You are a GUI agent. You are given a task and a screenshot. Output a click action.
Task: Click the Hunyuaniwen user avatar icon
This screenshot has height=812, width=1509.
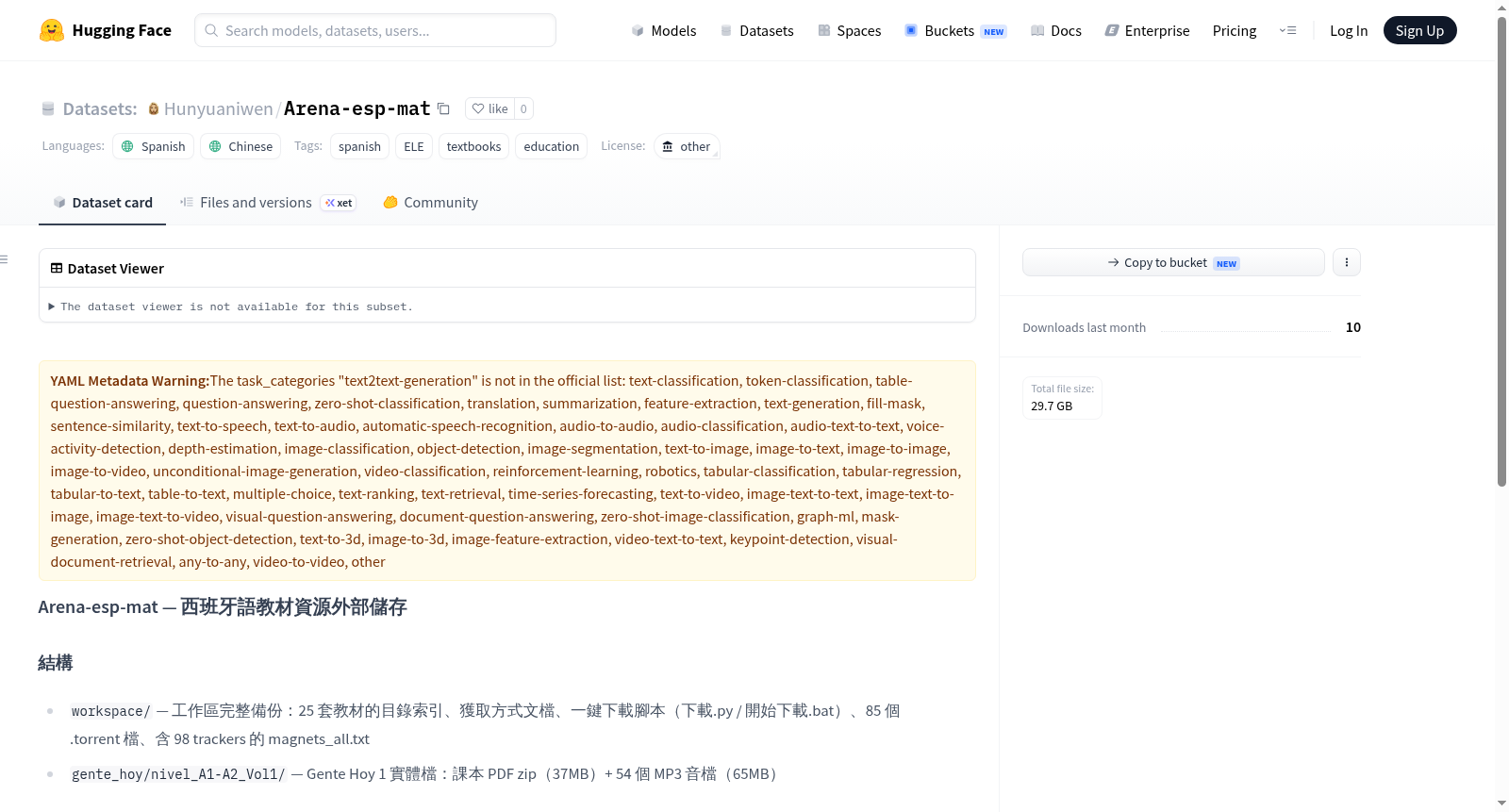point(154,108)
